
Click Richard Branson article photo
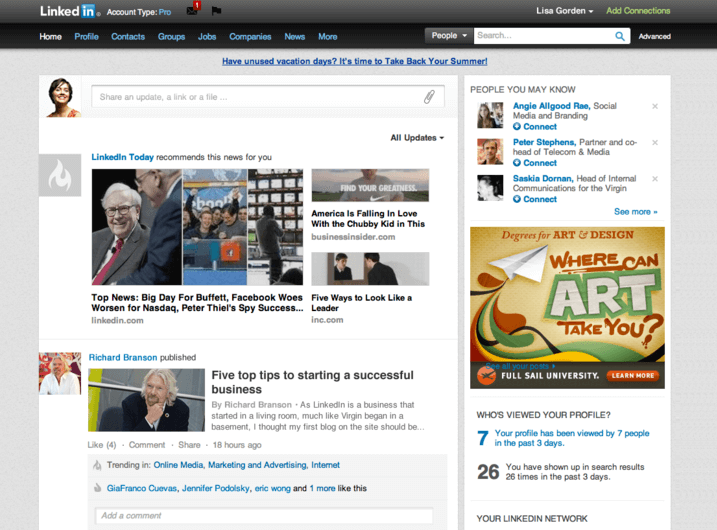coord(146,400)
